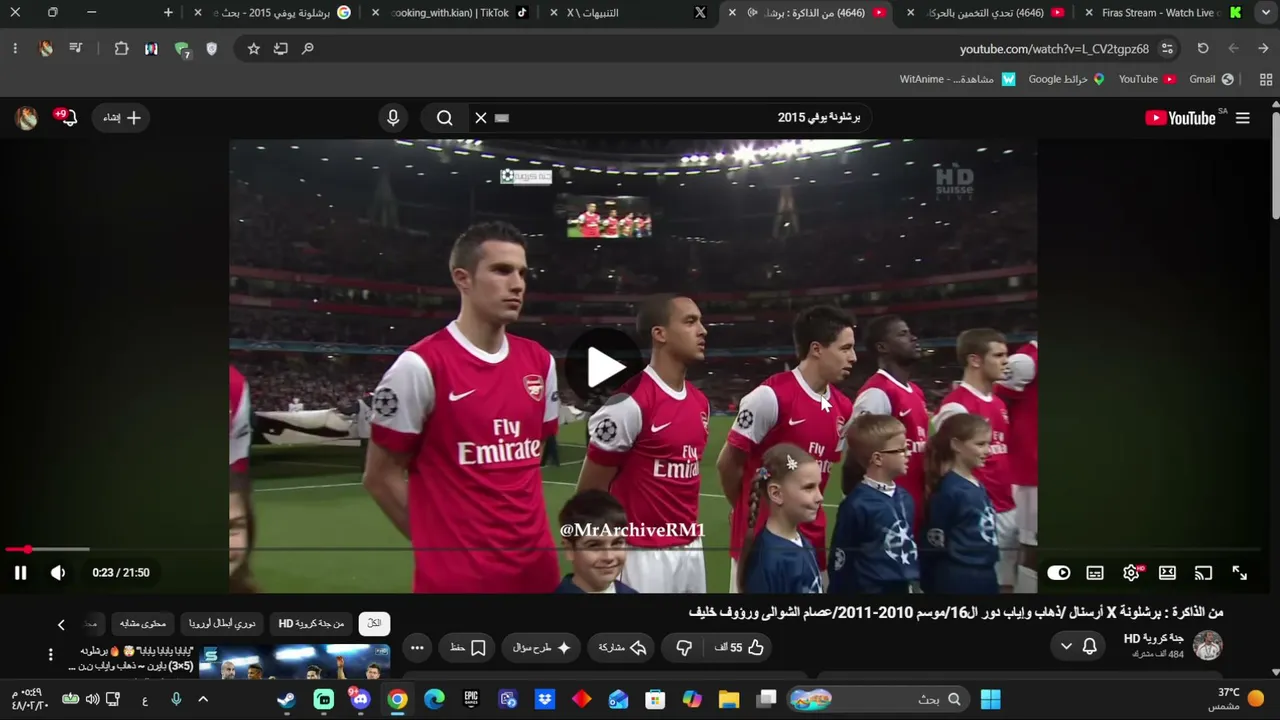Run the YouTube search with magnifier button
The width and height of the screenshot is (1280, 720).
[445, 118]
